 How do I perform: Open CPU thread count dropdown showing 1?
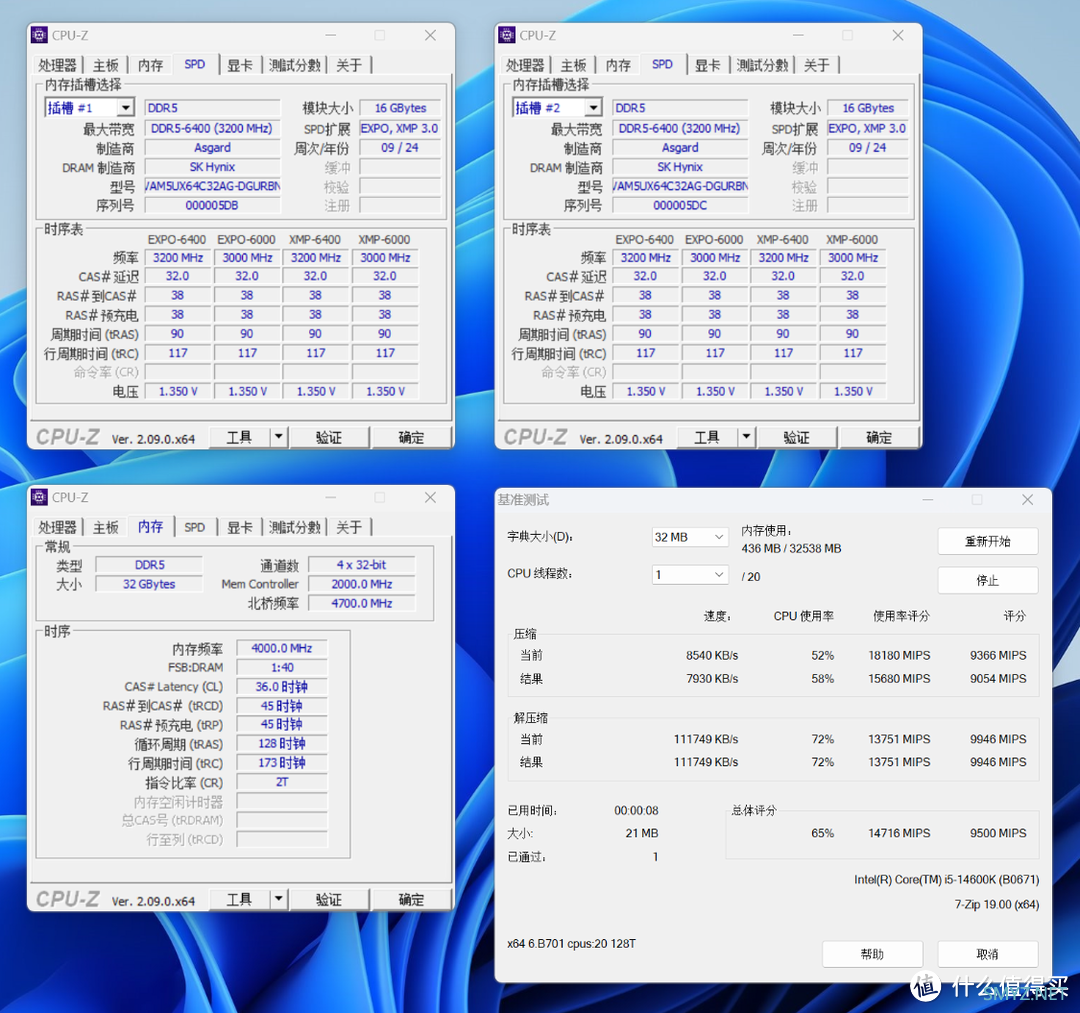689,574
